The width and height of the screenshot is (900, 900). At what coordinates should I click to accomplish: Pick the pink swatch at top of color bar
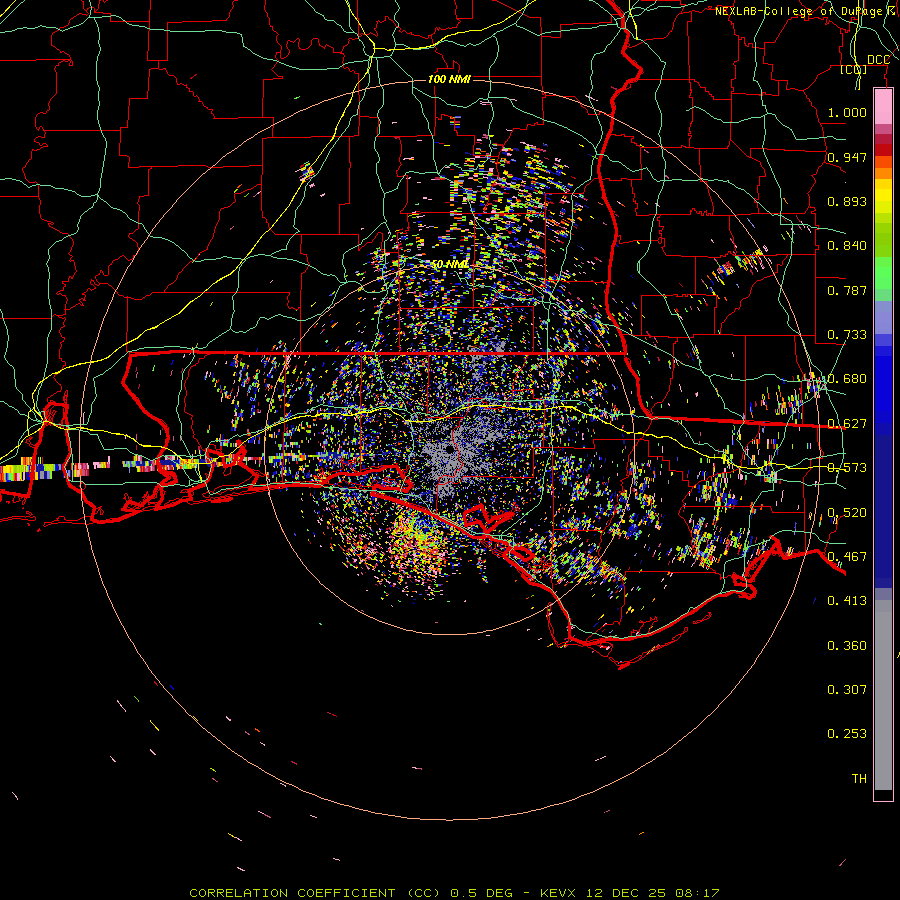tap(883, 107)
